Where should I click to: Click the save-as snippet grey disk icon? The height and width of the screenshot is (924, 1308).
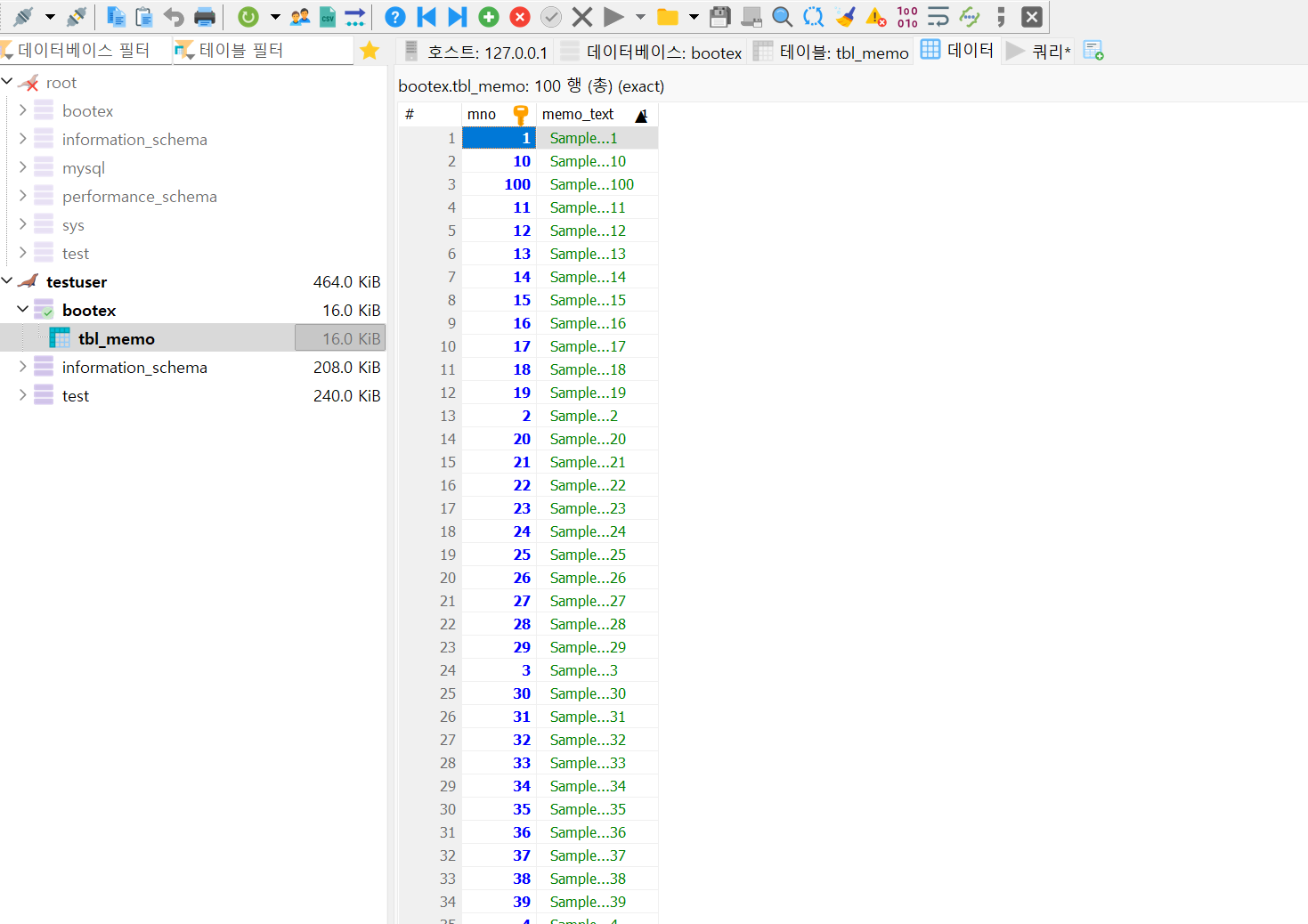point(751,16)
